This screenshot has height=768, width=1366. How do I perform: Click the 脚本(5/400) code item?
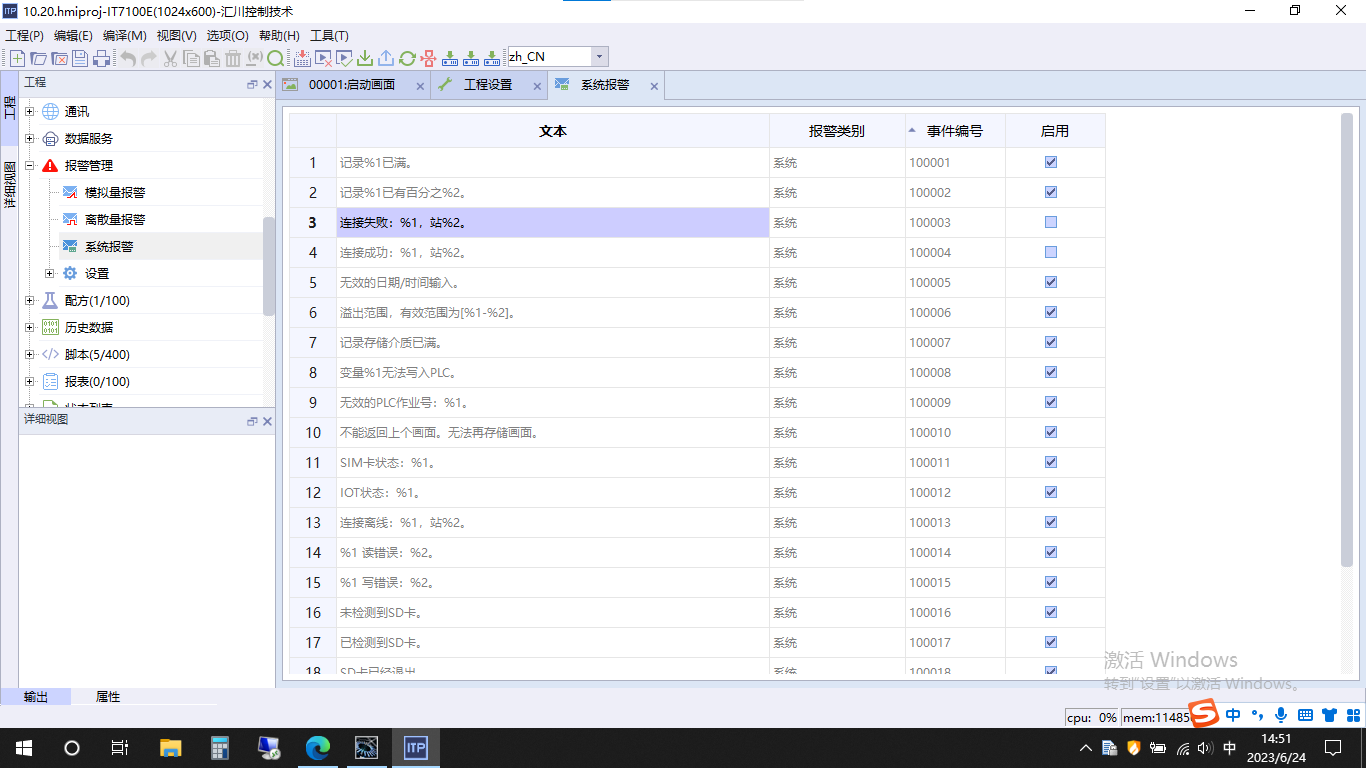pos(97,354)
